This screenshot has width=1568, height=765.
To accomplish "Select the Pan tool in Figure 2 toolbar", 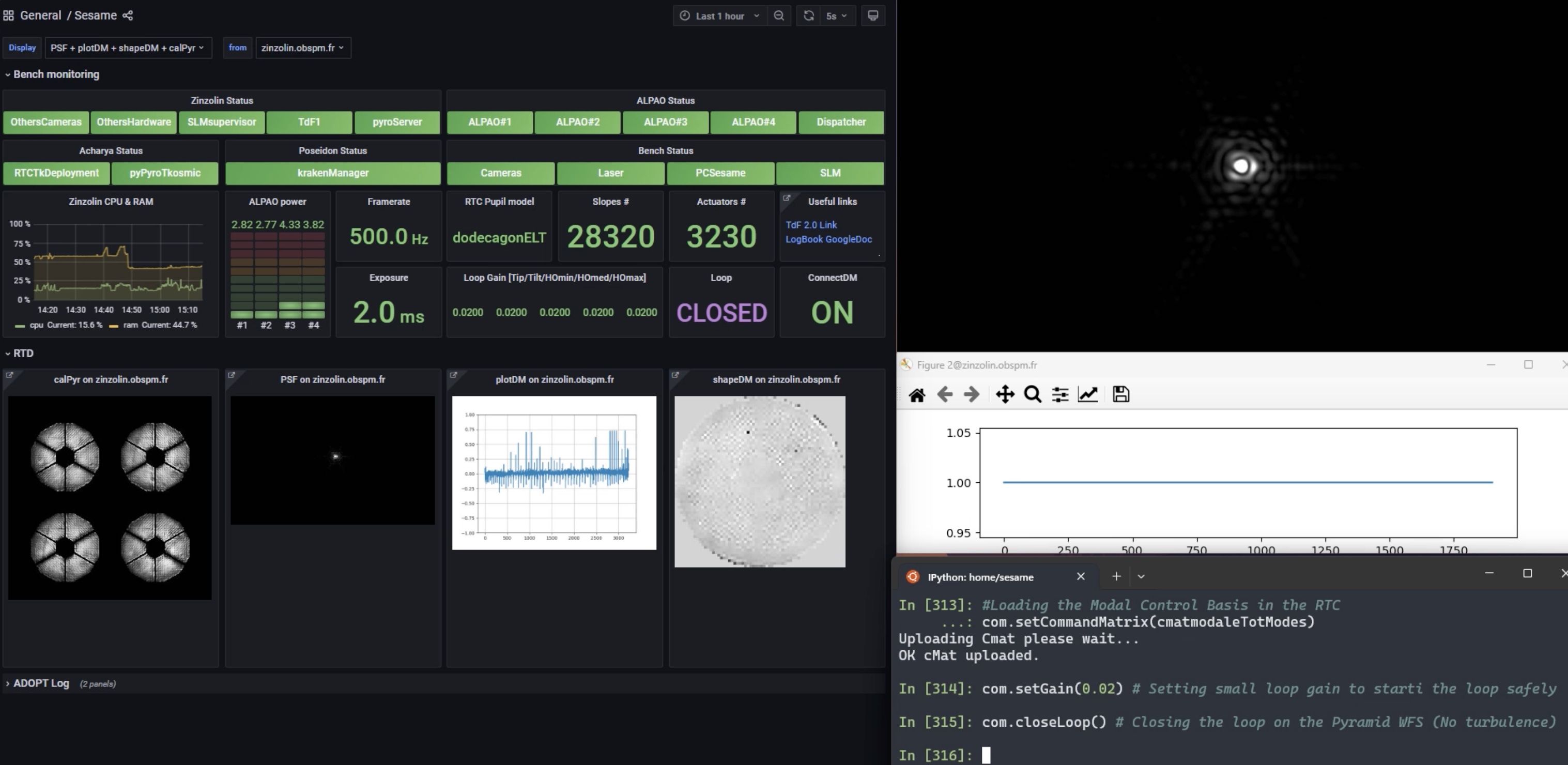I will pyautogui.click(x=1005, y=394).
